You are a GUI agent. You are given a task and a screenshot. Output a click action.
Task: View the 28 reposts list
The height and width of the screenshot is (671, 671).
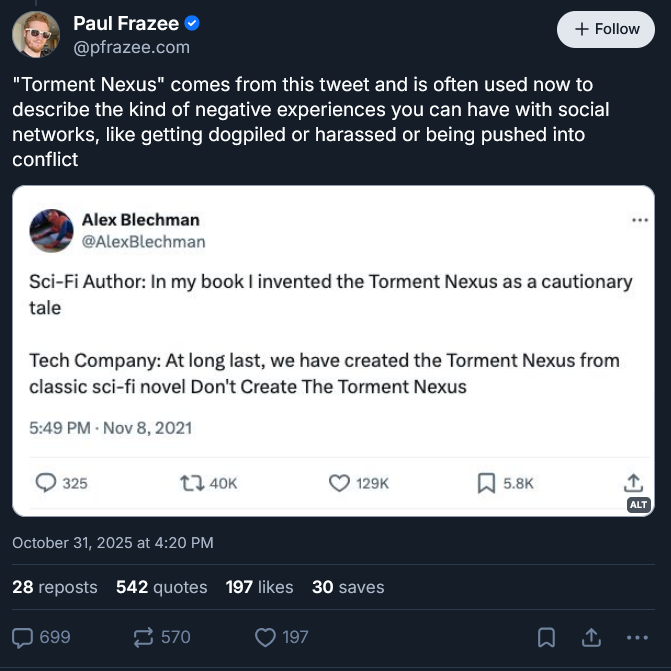pyautogui.click(x=55, y=587)
